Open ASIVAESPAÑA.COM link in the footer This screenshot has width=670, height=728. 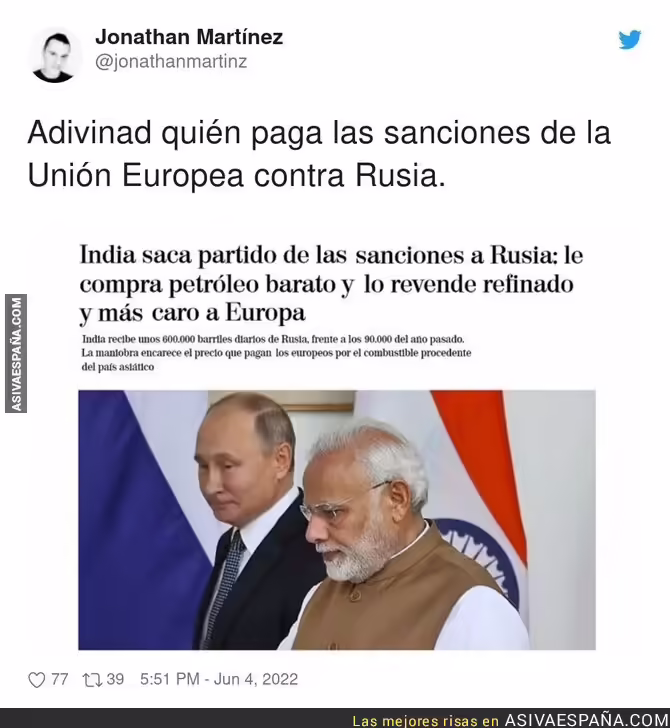pos(587,720)
